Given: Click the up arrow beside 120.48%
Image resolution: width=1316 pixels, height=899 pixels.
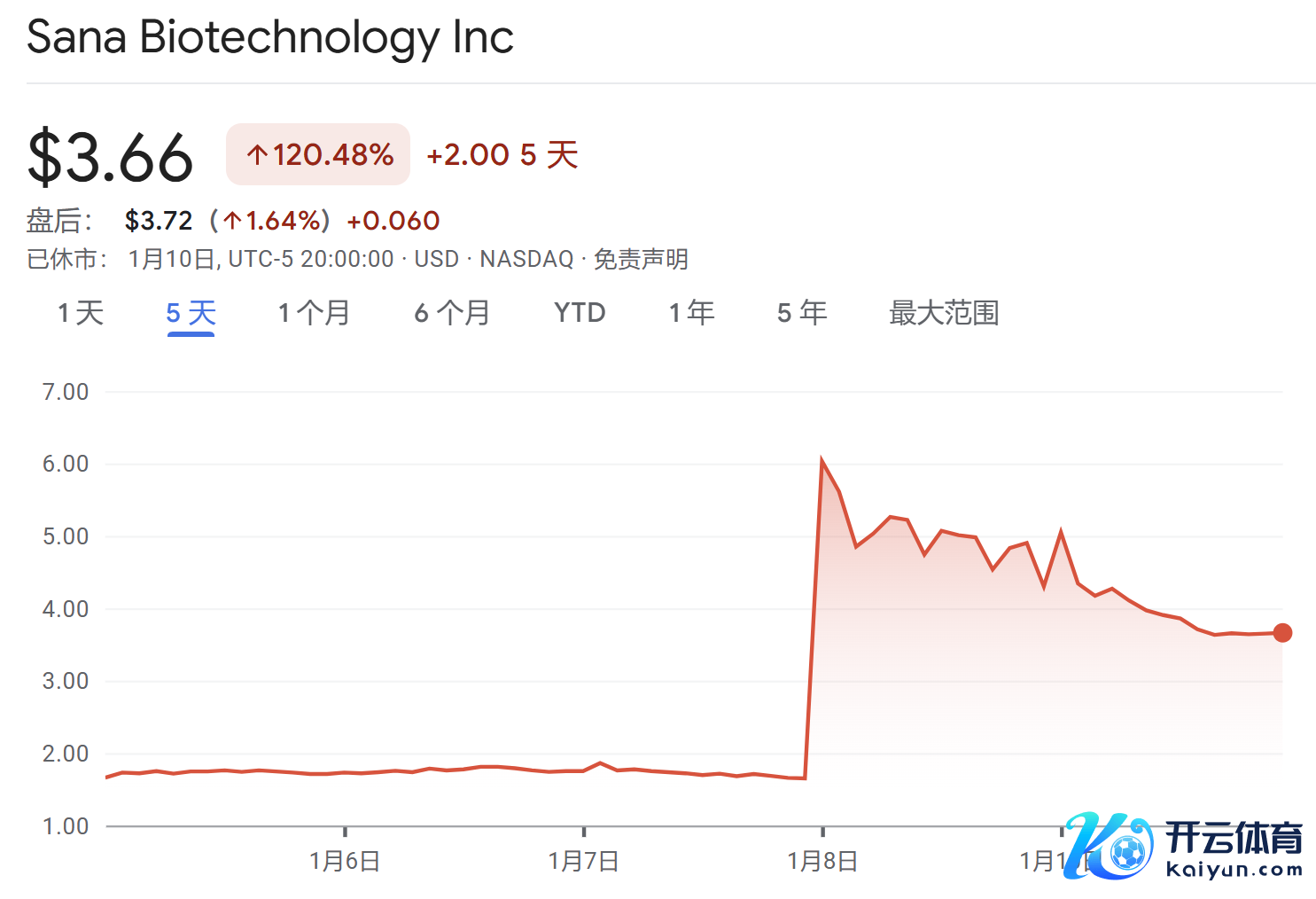Looking at the screenshot, I should (257, 156).
